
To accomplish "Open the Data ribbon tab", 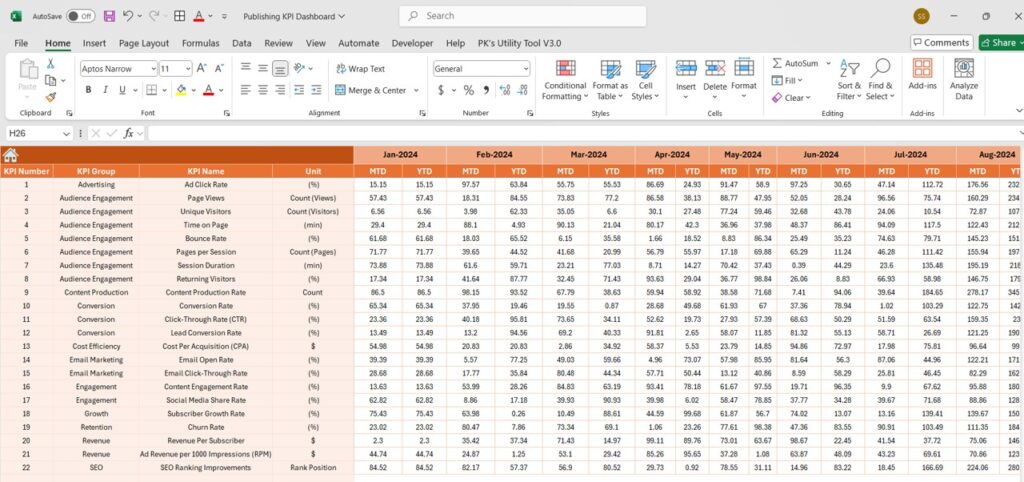I will pyautogui.click(x=242, y=43).
